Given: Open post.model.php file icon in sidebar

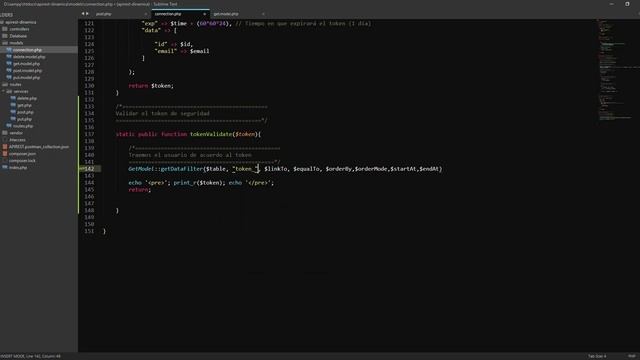Looking at the screenshot, I should (9, 71).
